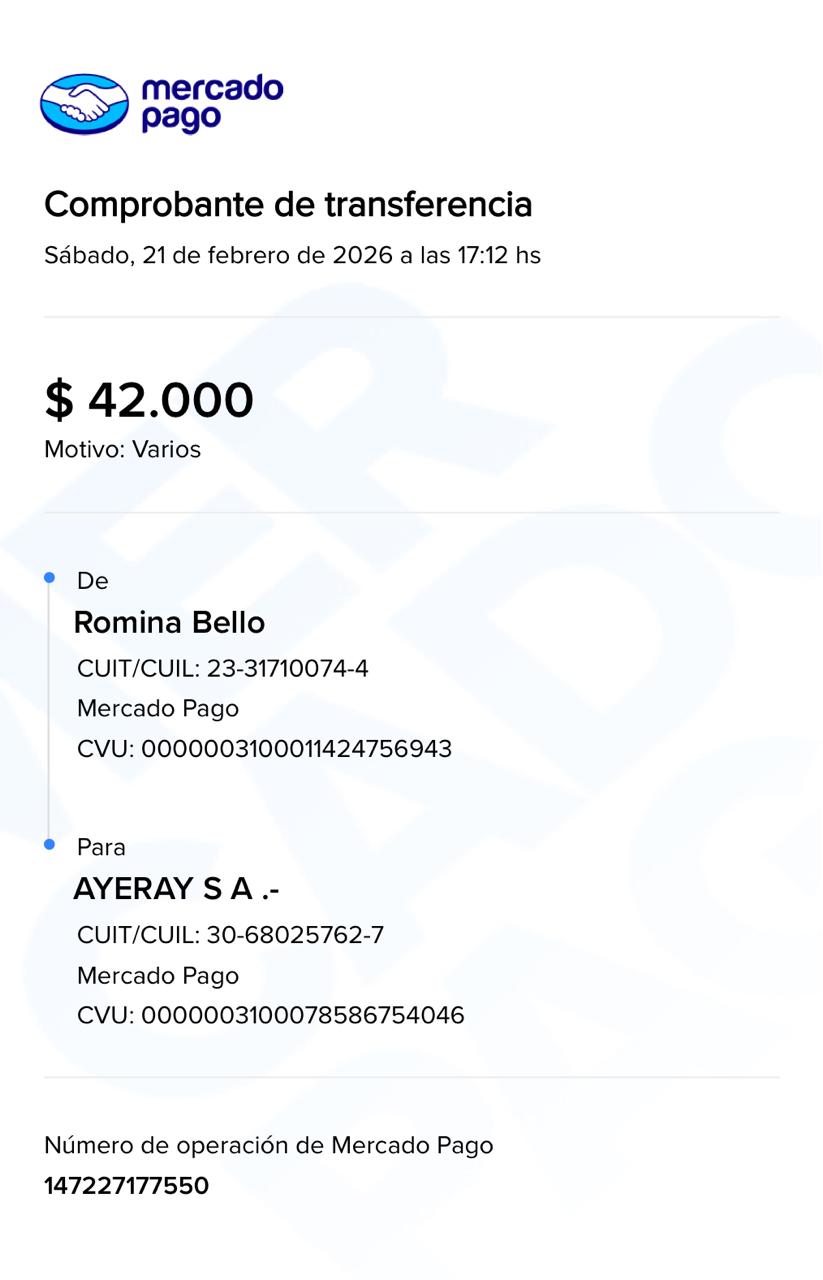The width and height of the screenshot is (823, 1280).
Task: Click the De label
Action: pos(92,581)
